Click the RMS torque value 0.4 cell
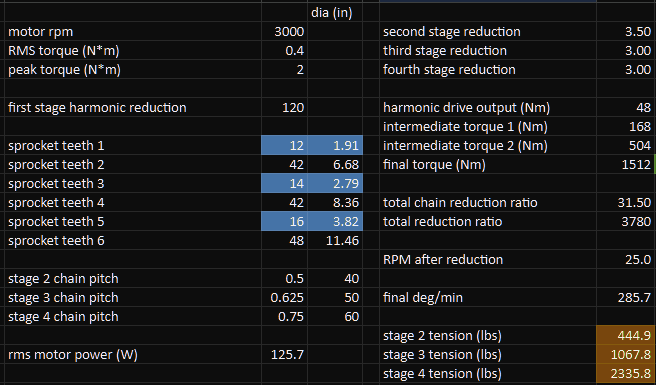This screenshot has height=385, width=656. pos(284,51)
